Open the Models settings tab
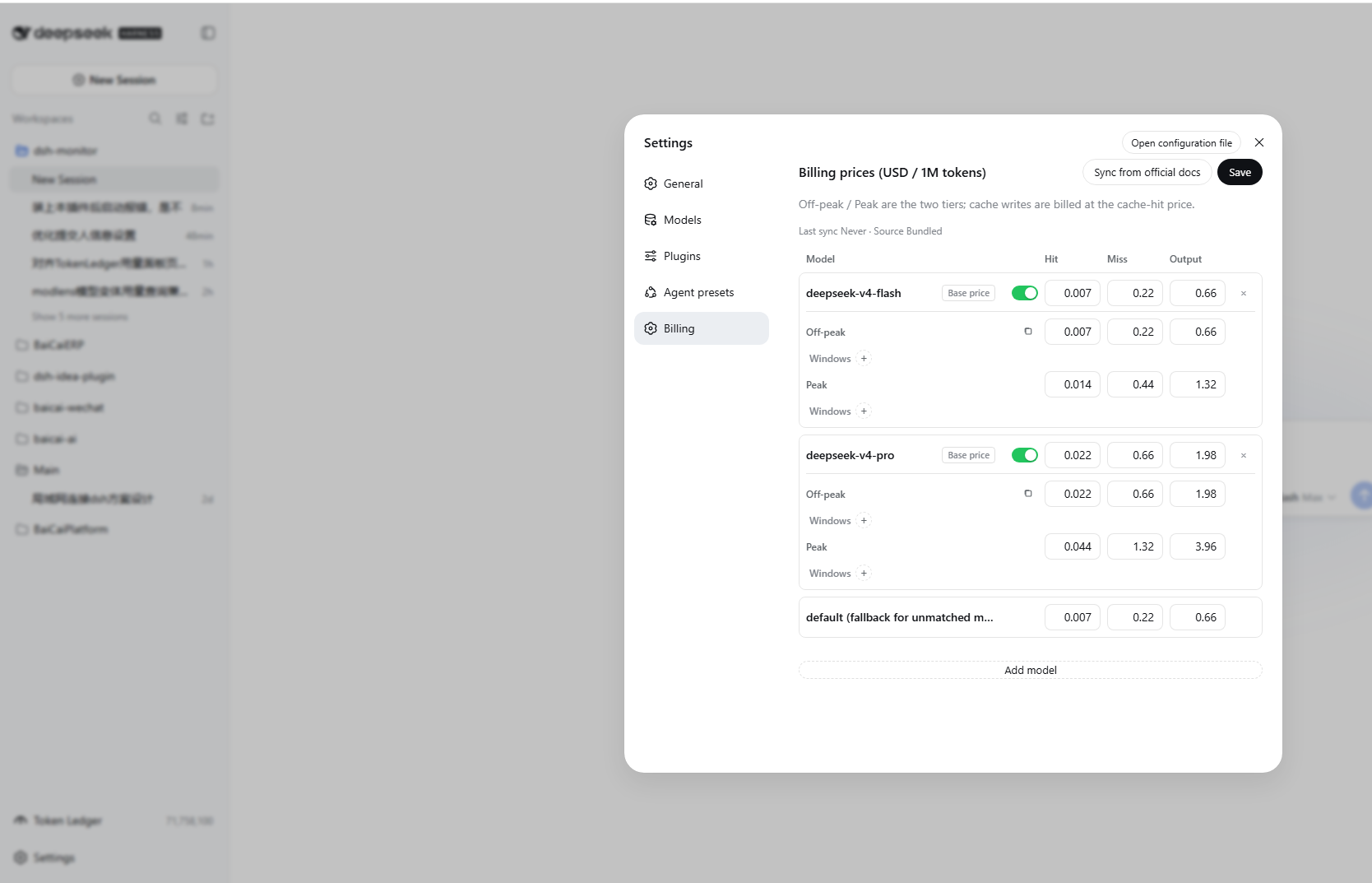The height and width of the screenshot is (883, 1372). coord(702,220)
